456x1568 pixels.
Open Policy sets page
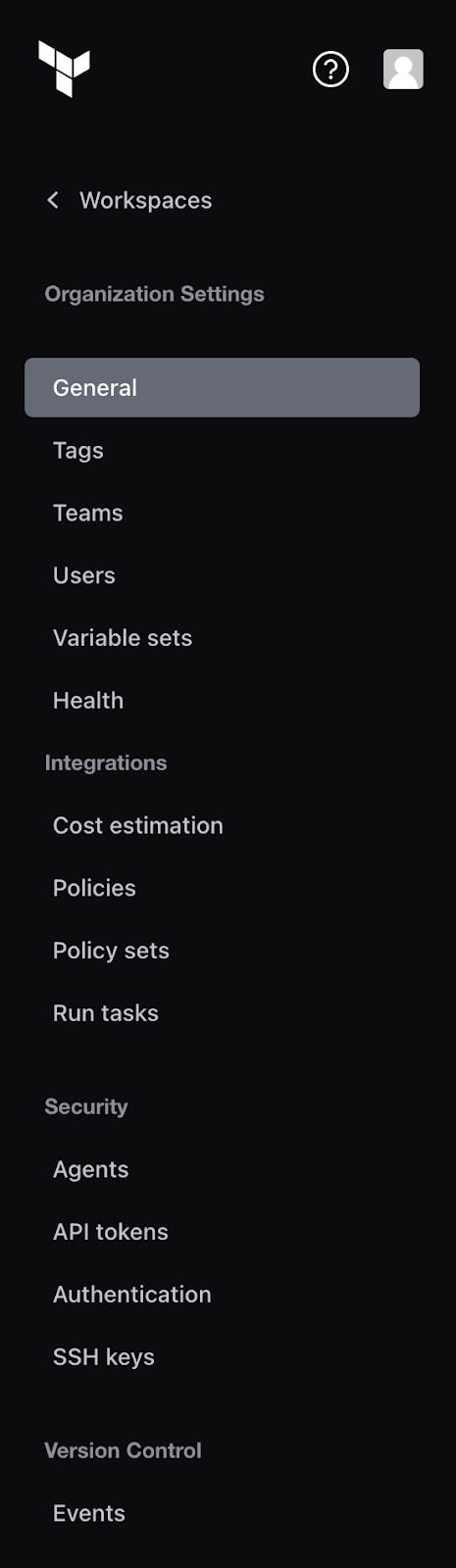(x=111, y=951)
